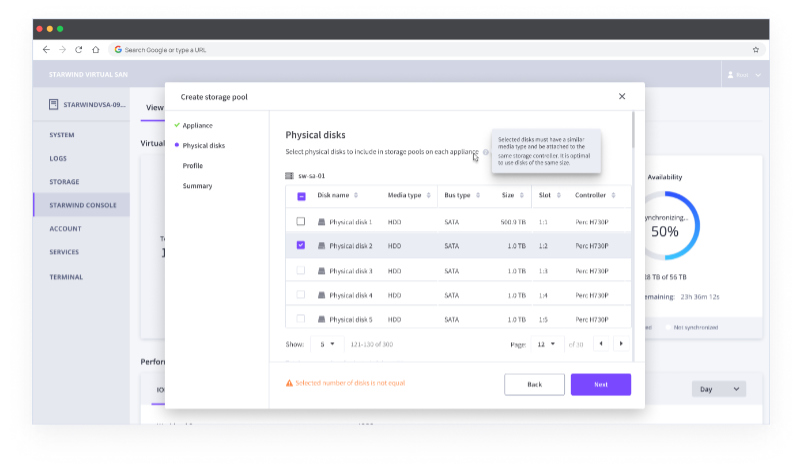Open STARWIND CONSOLE in the sidebar
800x471 pixels.
[83, 205]
